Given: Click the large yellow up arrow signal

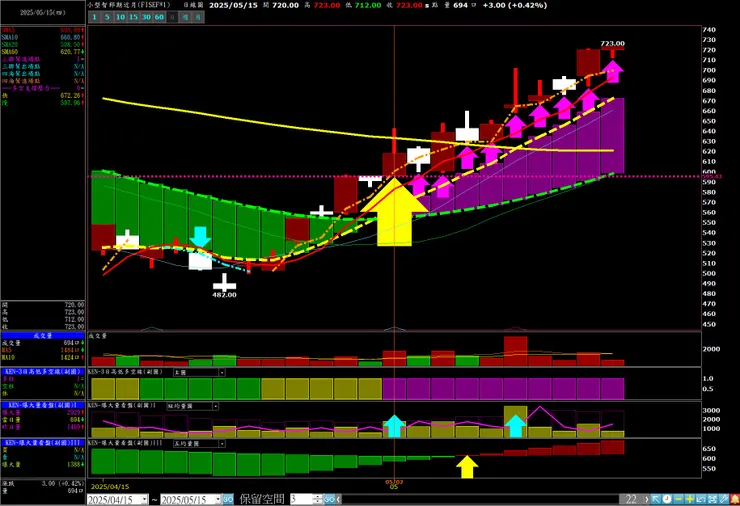Looking at the screenshot, I should click(394, 211).
